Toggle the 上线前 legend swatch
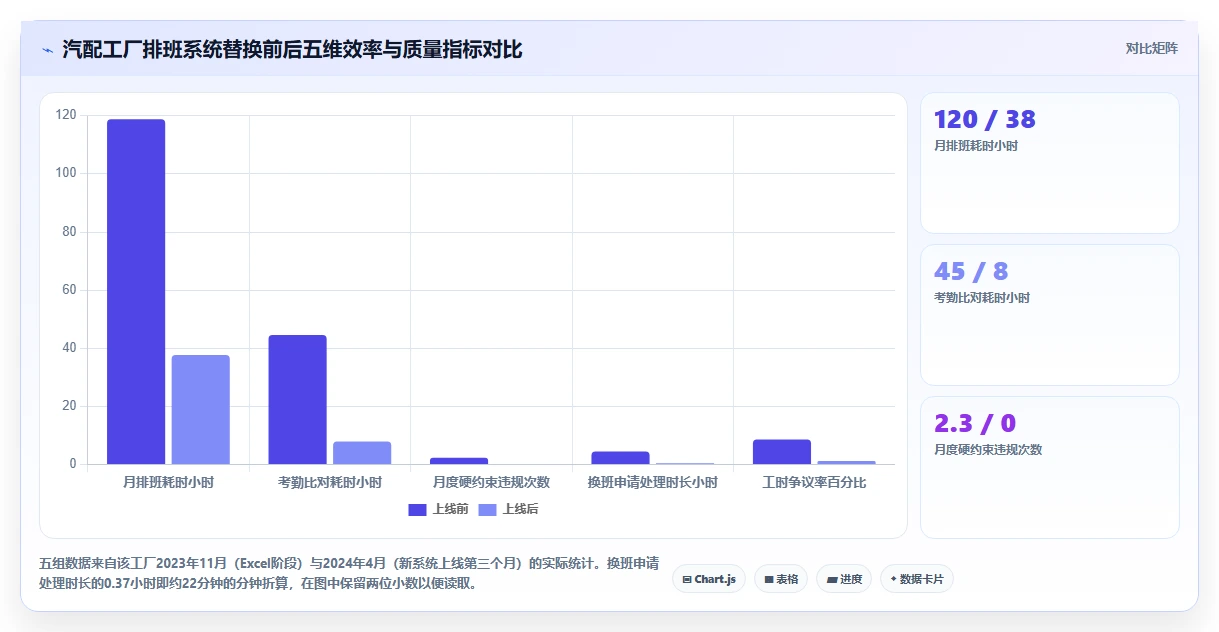This screenshot has height=632, width=1219. [x=417, y=510]
